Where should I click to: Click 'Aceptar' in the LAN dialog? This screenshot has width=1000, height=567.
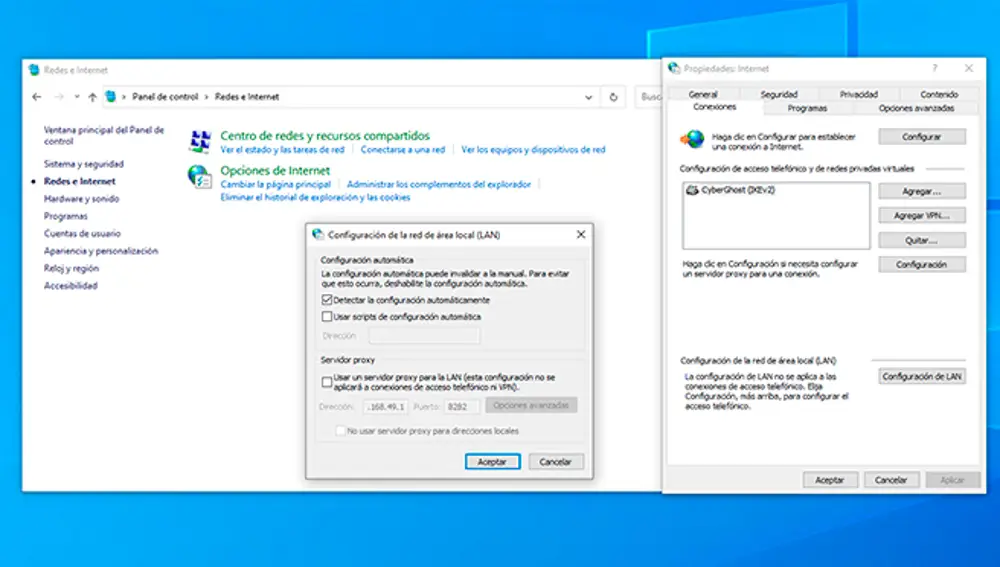click(x=492, y=462)
